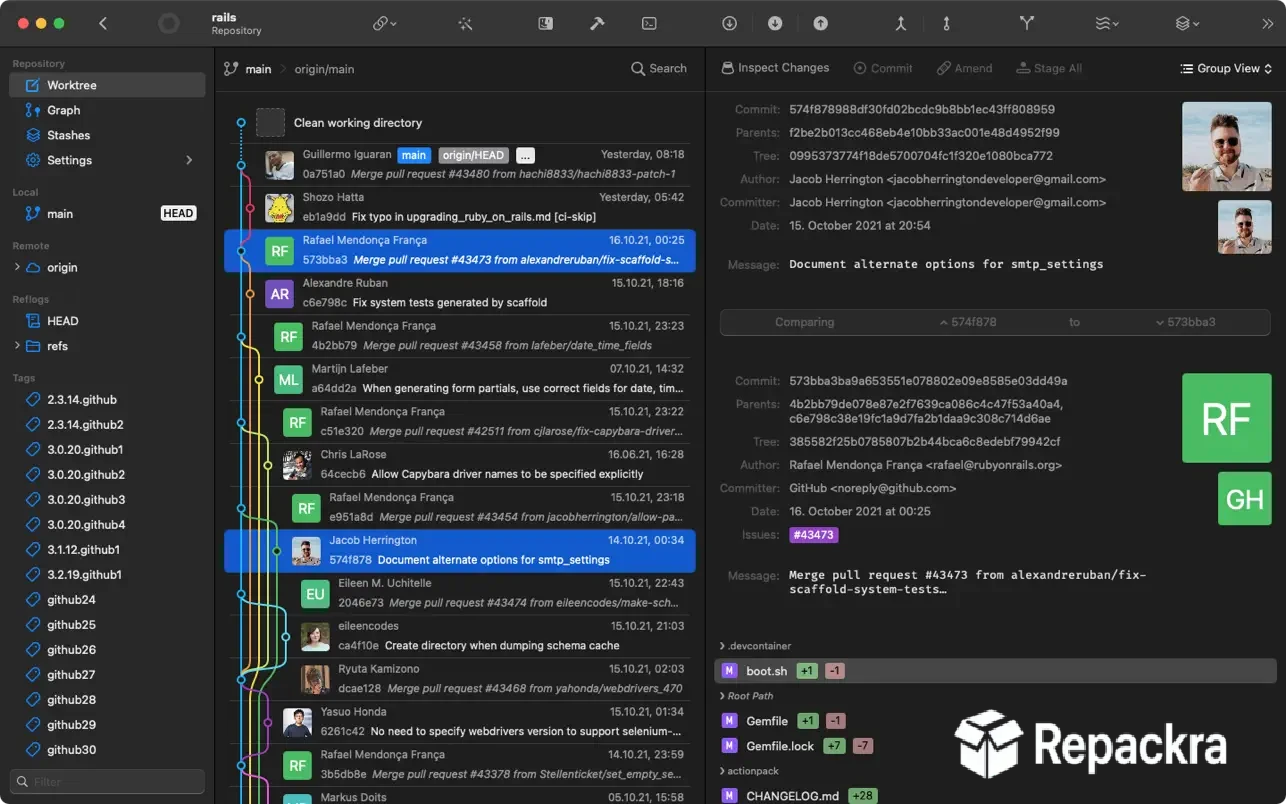1286x804 pixels.
Task: Open the stash waves dropdown in toolbar
Action: point(1107,23)
